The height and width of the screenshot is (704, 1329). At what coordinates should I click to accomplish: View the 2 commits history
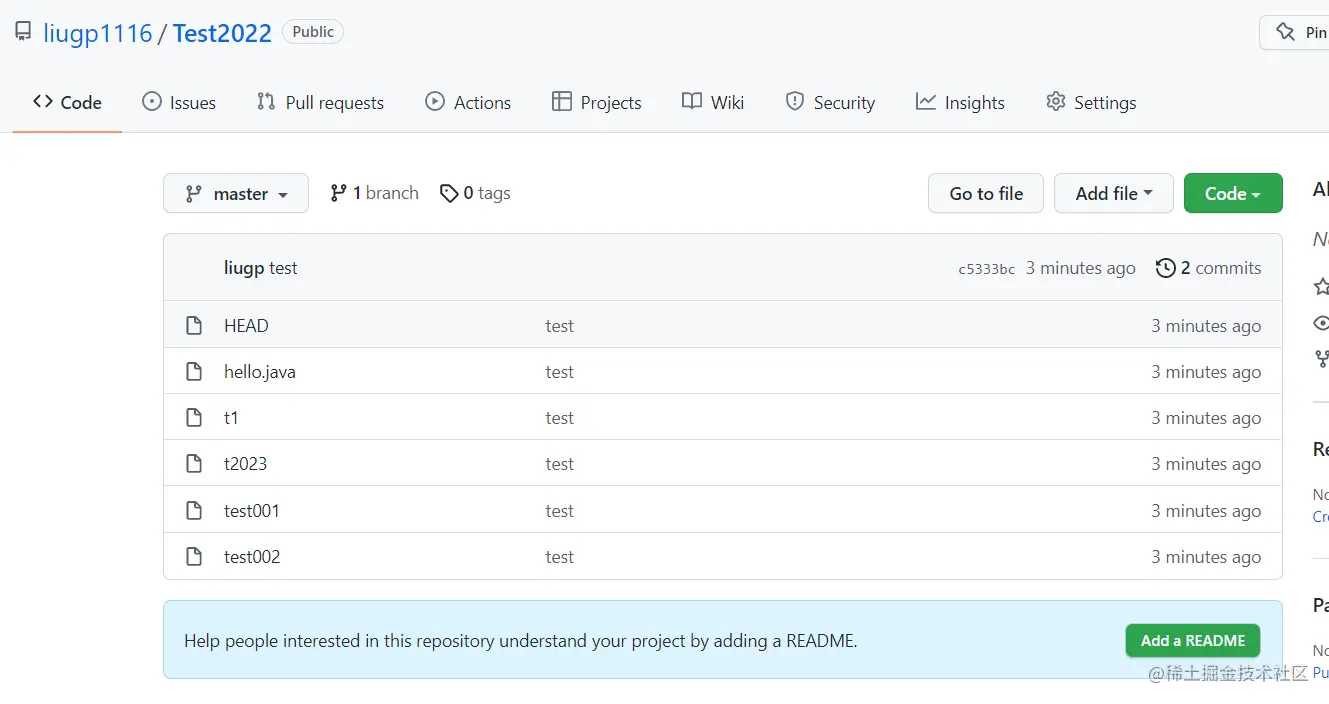pos(1209,268)
